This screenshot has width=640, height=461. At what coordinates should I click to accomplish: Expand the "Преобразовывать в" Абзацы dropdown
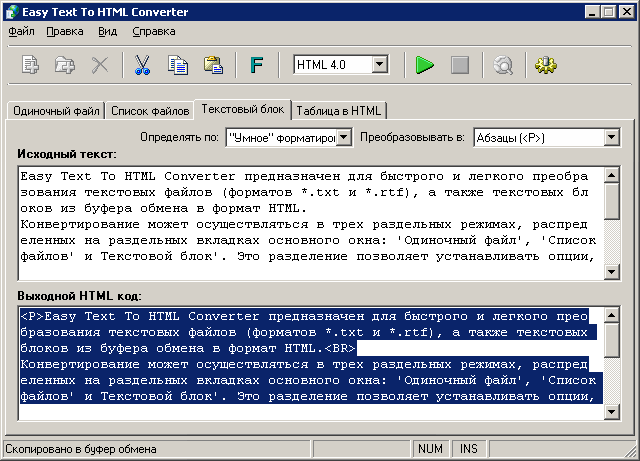611,137
